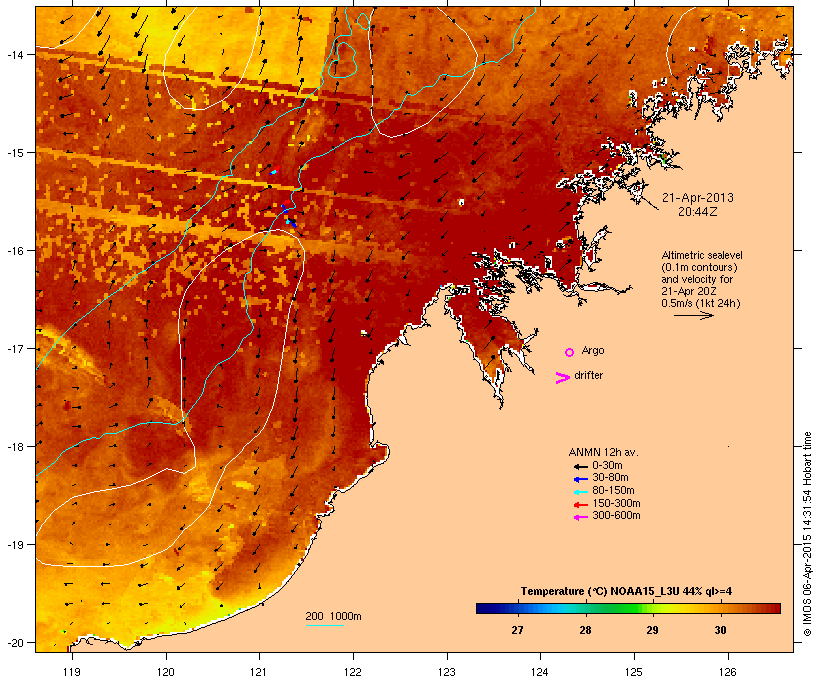Click the colorbar tick label 29

(652, 630)
